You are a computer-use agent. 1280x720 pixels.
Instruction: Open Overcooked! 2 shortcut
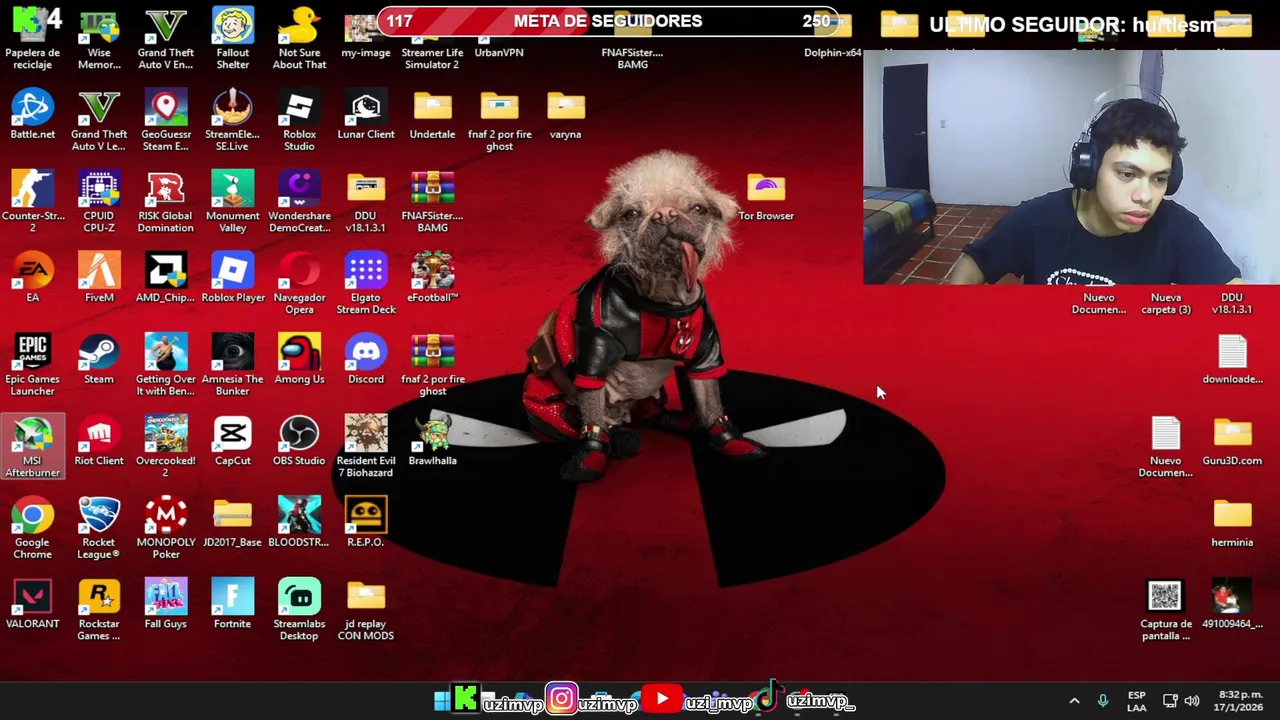click(165, 447)
